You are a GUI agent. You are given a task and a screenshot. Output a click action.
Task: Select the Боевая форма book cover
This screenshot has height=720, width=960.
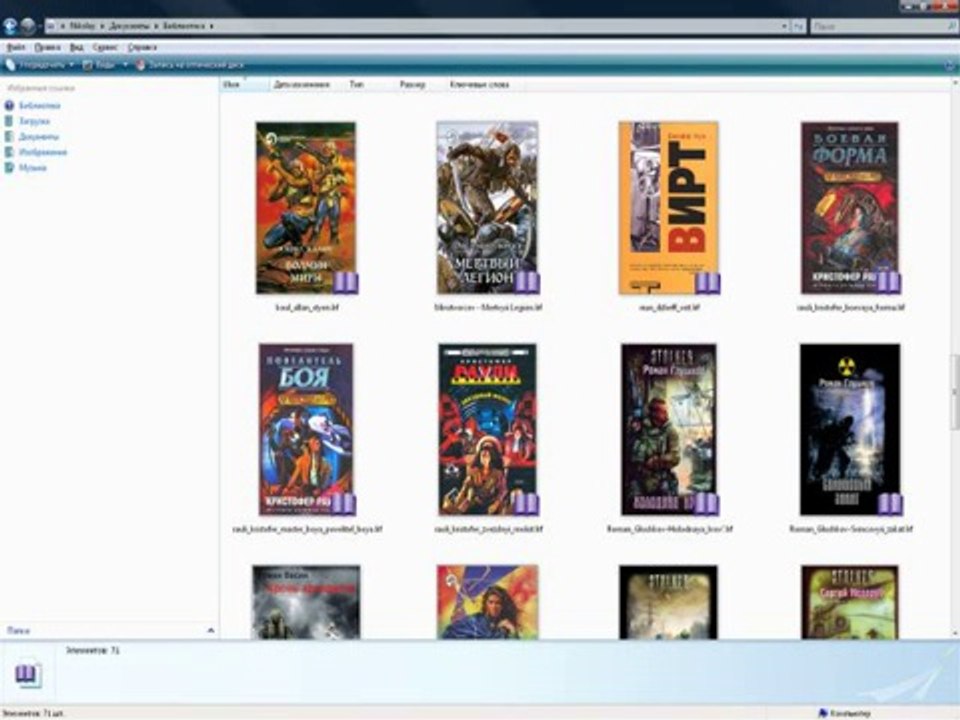(850, 208)
